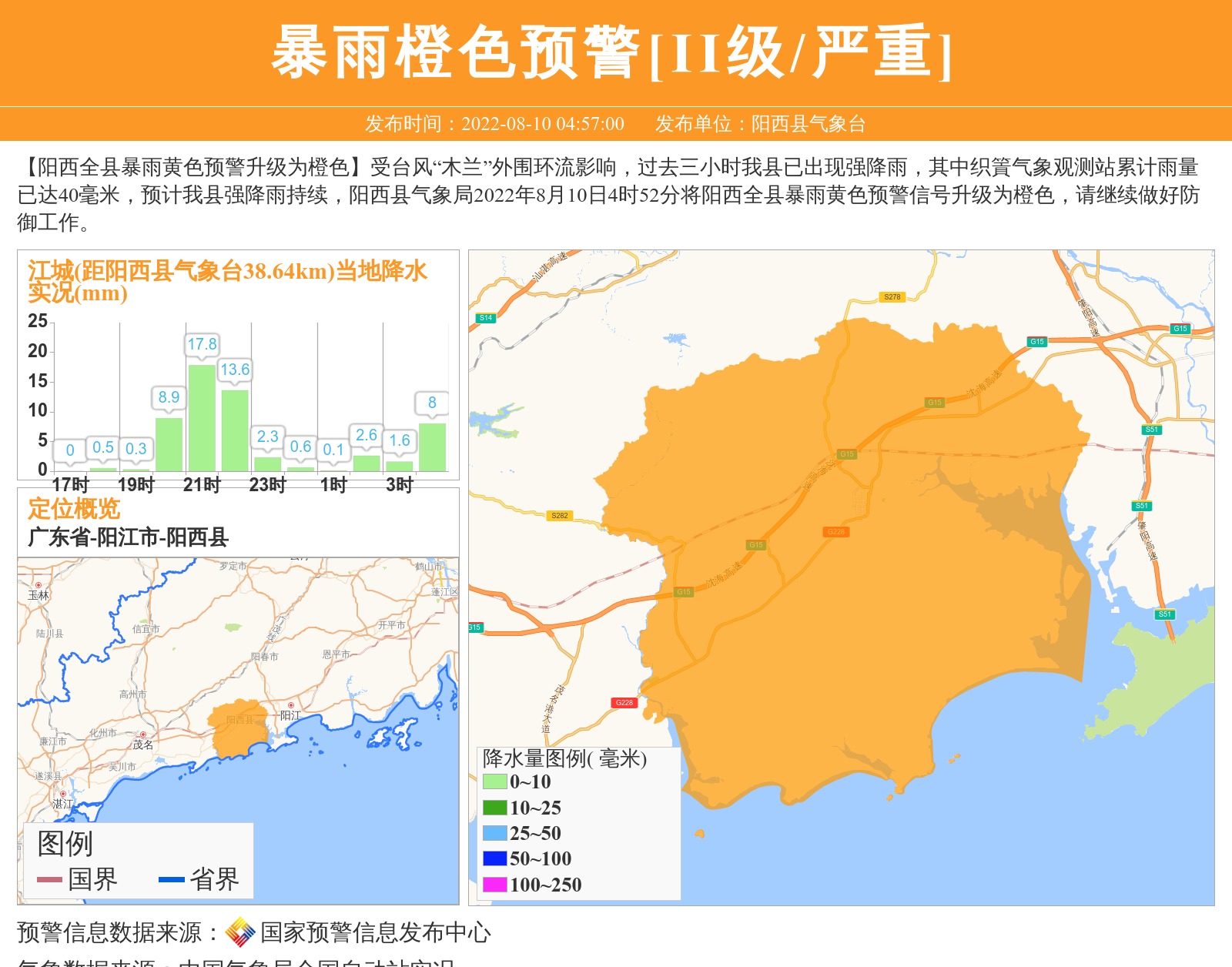Click the 玉林 city marker on overview map
Screen dimensions: 1232x967
point(38,585)
